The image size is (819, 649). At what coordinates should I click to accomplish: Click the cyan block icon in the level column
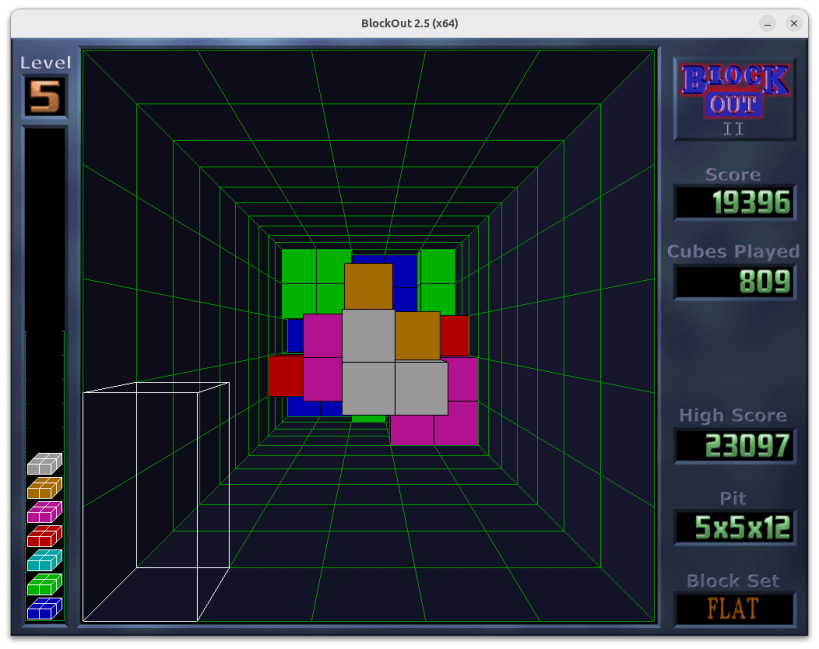pyautogui.click(x=44, y=560)
